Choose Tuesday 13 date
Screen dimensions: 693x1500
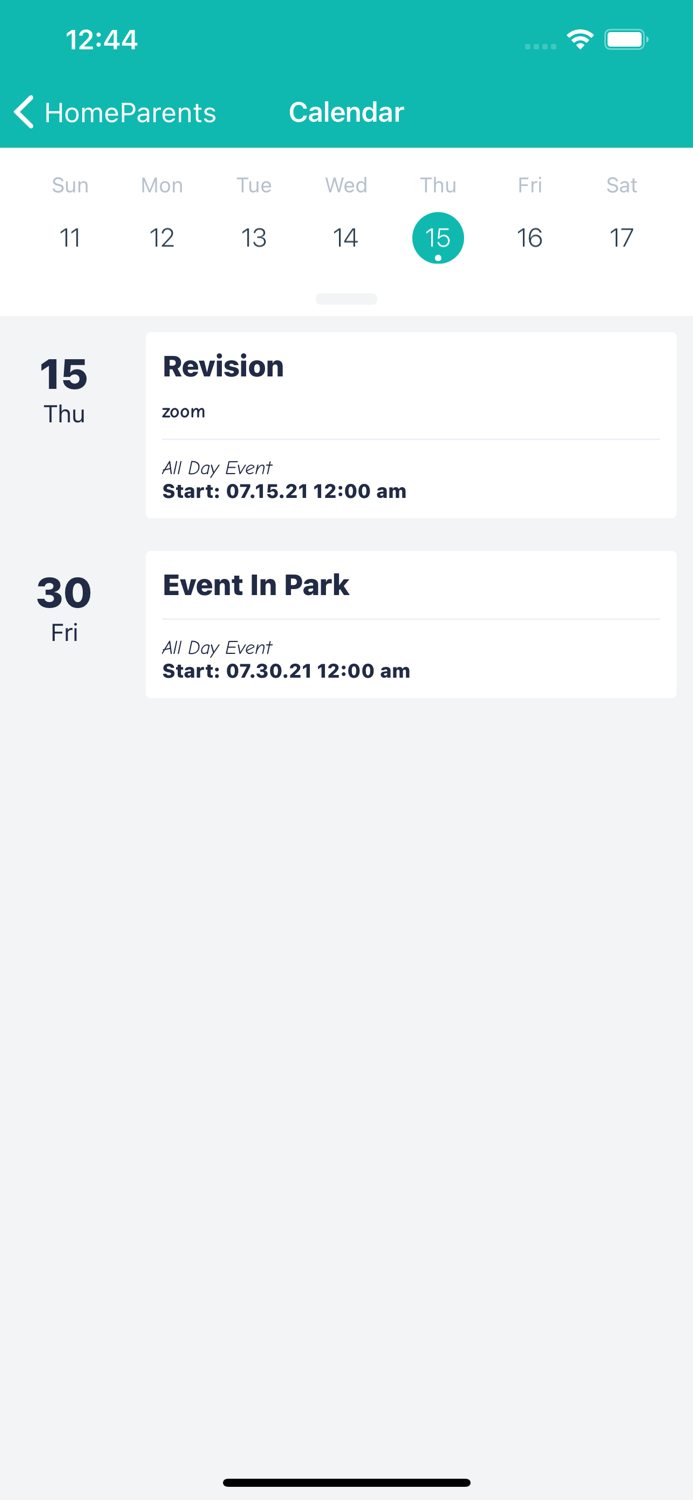click(x=254, y=237)
